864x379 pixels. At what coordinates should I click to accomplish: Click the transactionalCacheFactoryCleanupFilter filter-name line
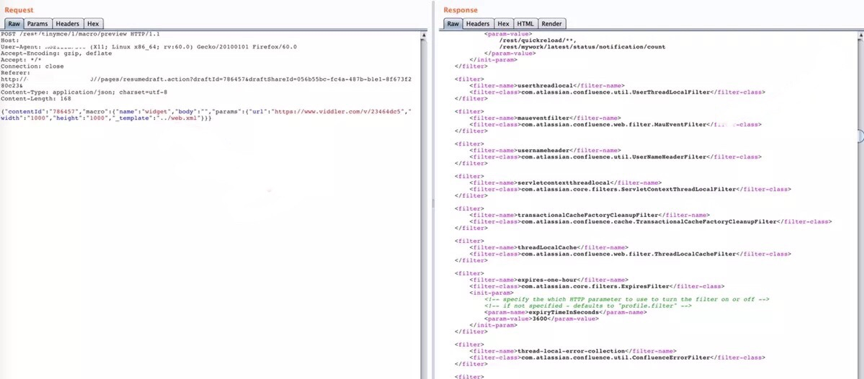click(590, 215)
